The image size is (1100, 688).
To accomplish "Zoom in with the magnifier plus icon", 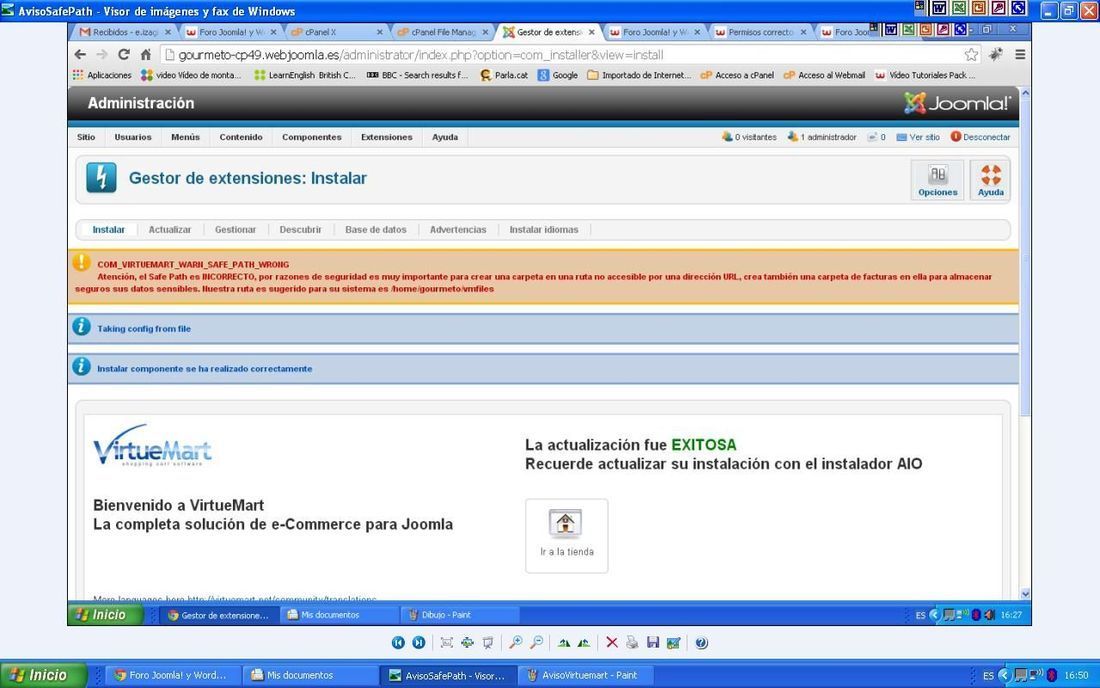I will [x=516, y=642].
